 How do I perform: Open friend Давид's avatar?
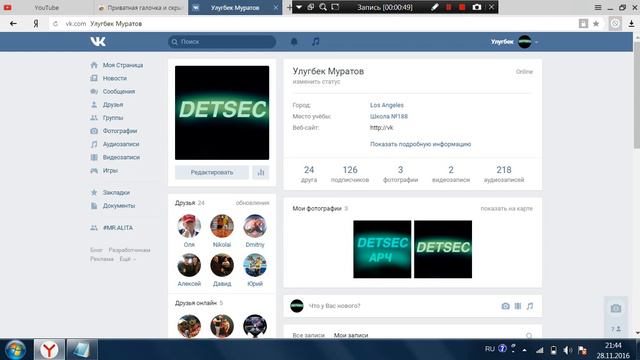pos(222,265)
